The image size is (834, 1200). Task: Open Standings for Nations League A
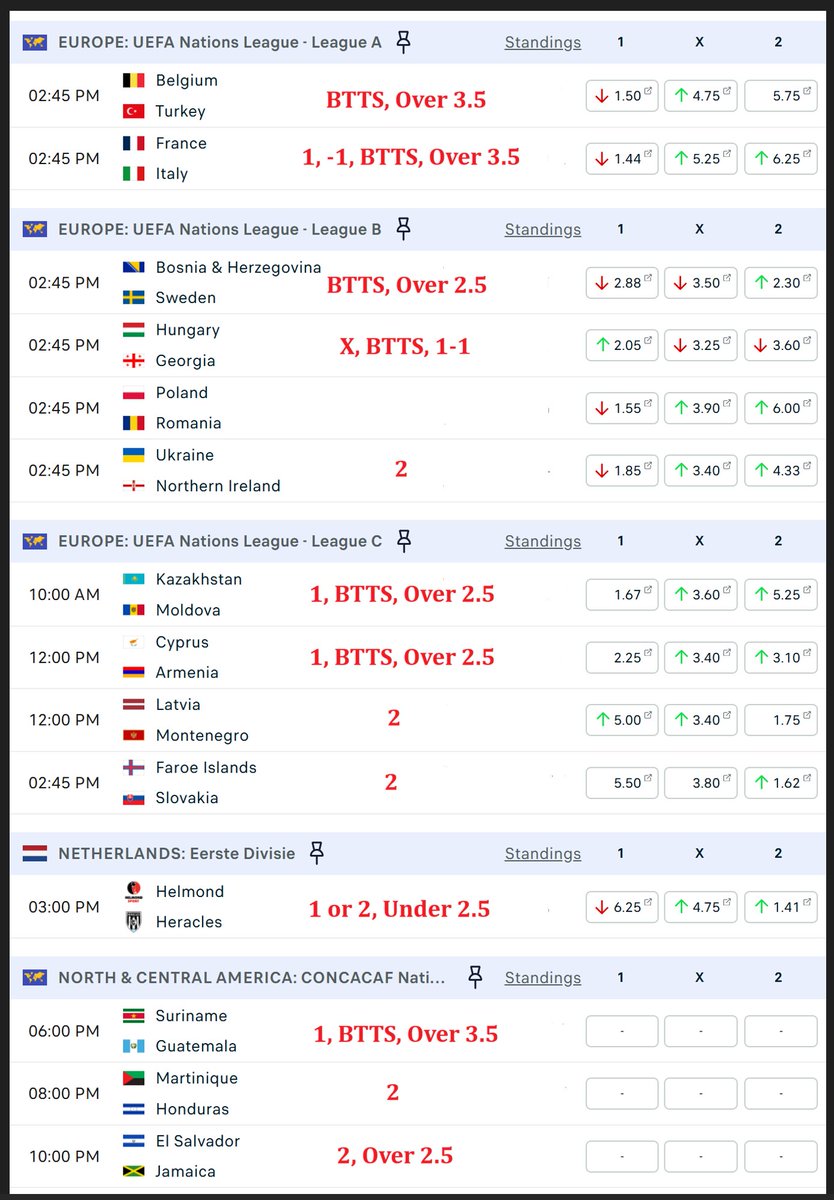(x=543, y=42)
